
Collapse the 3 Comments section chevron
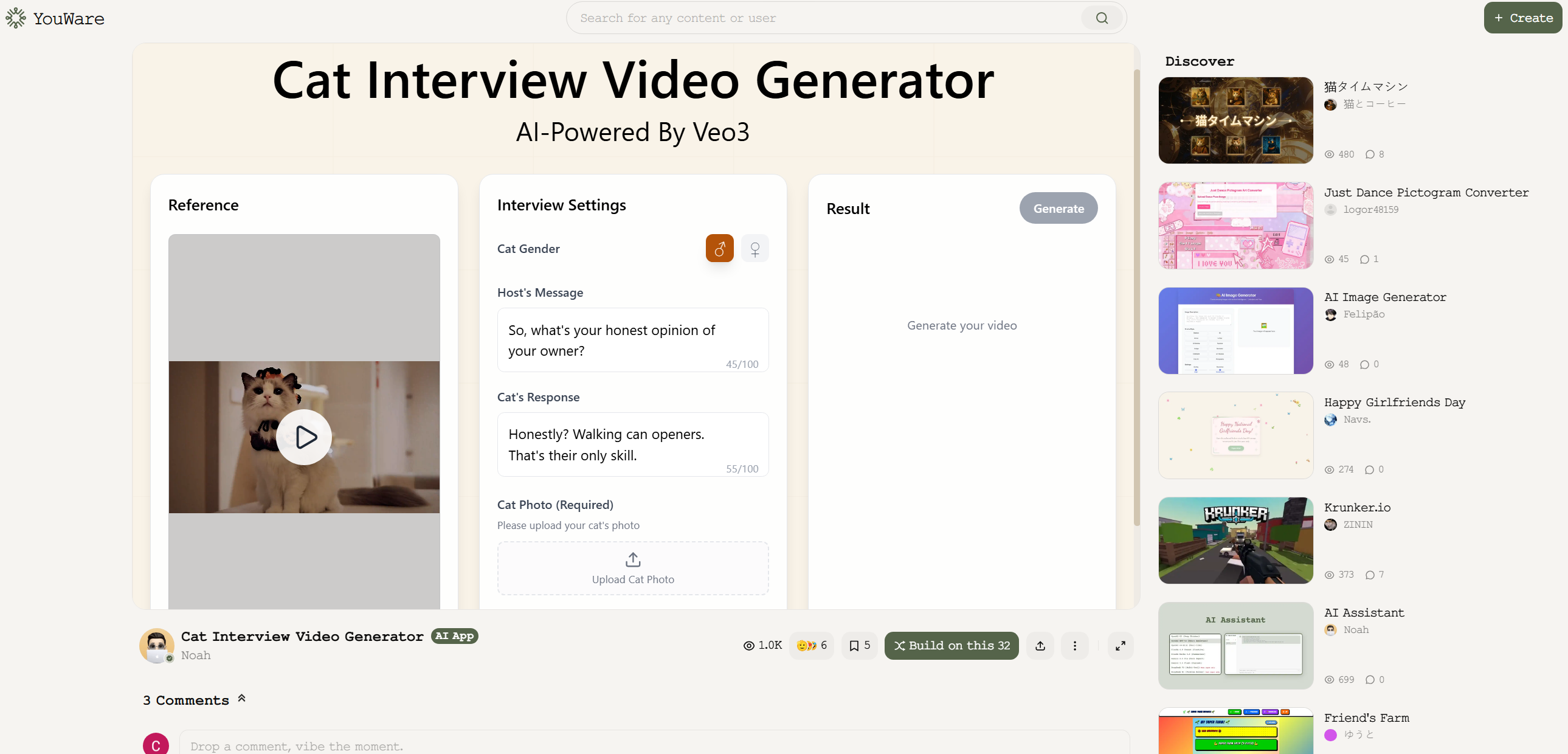[241, 699]
